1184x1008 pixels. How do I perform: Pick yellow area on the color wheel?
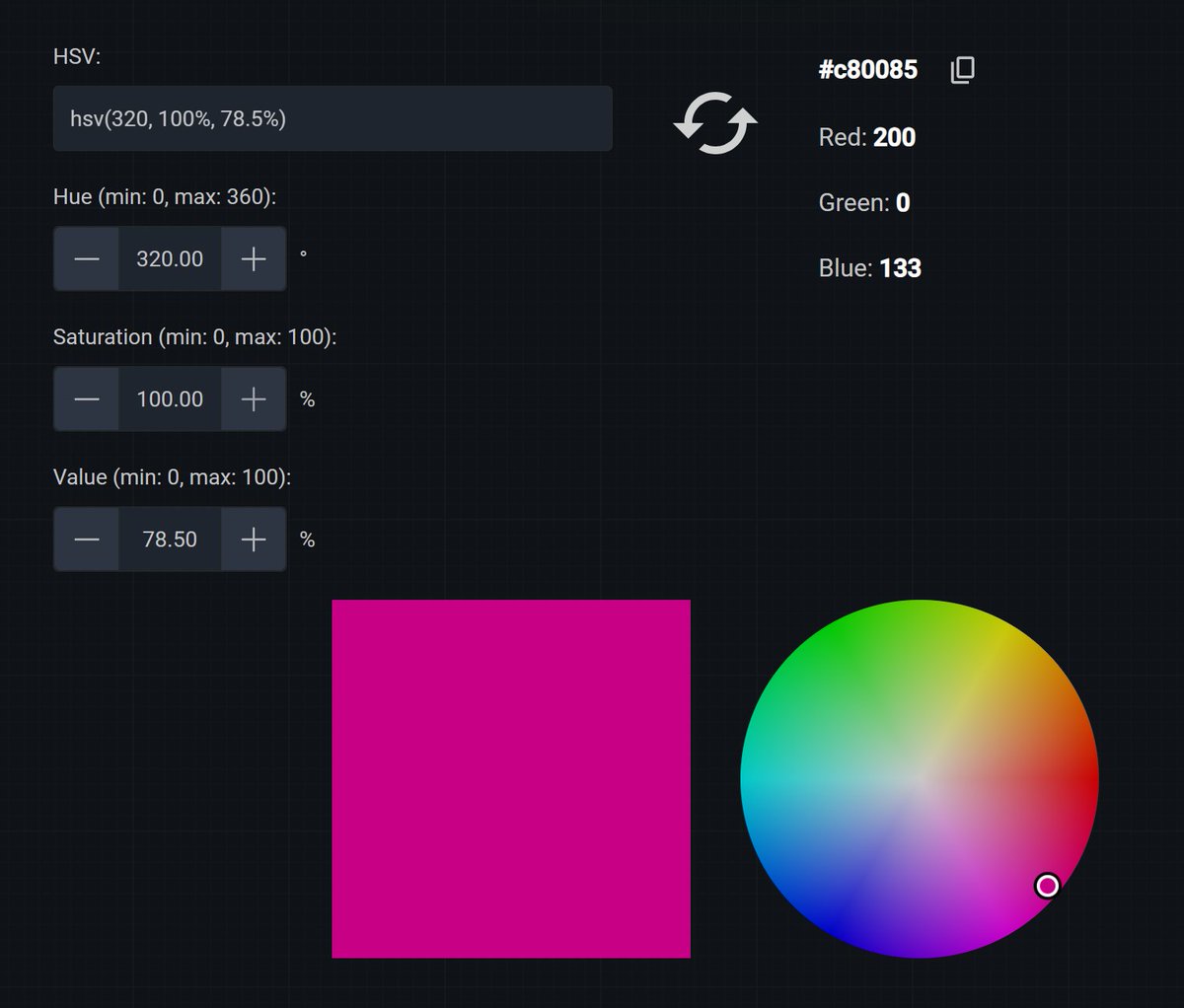[x=1001, y=641]
